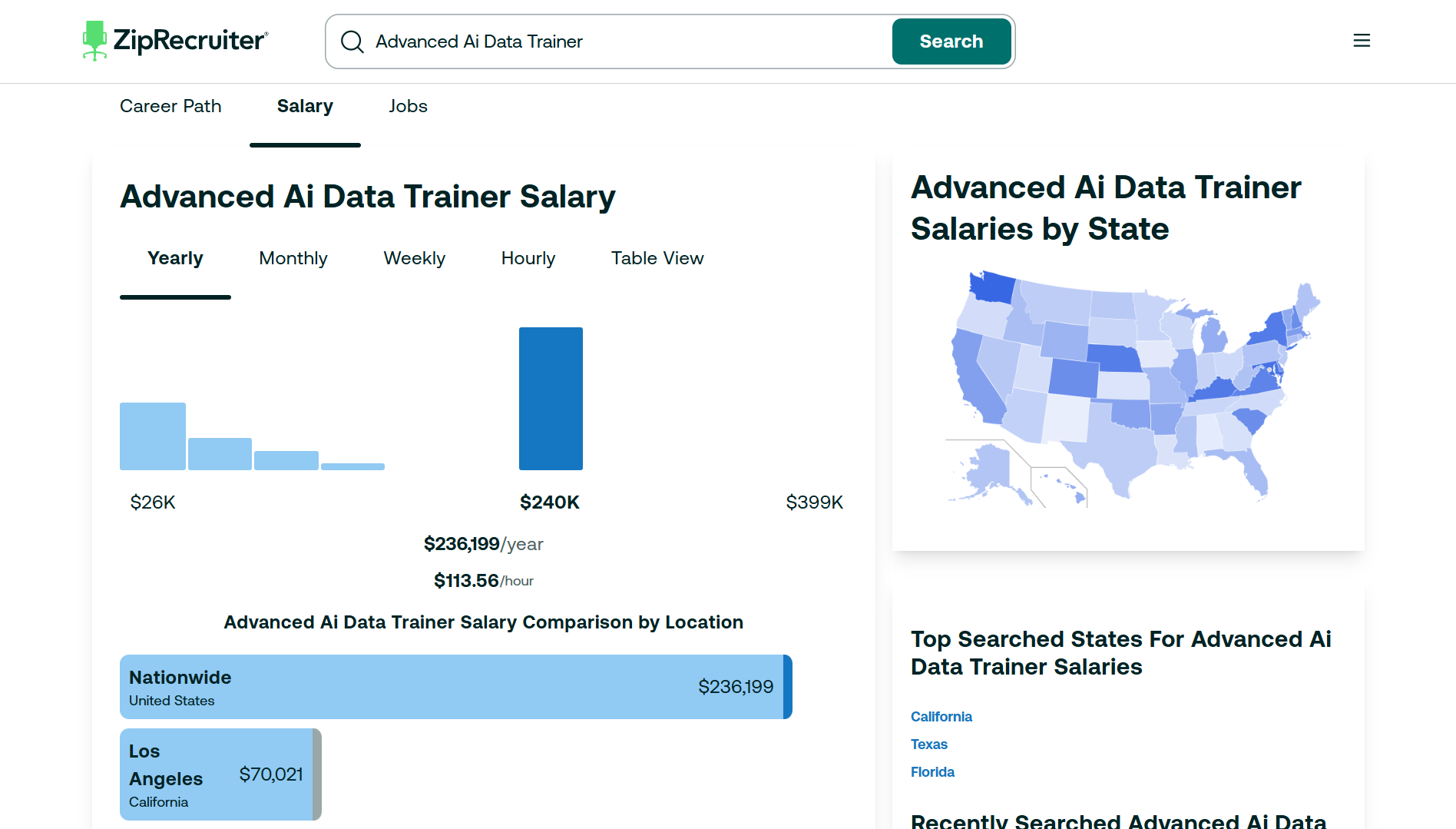The image size is (1456, 829).
Task: Click the leftmost $26K histogram bar
Action: point(153,436)
